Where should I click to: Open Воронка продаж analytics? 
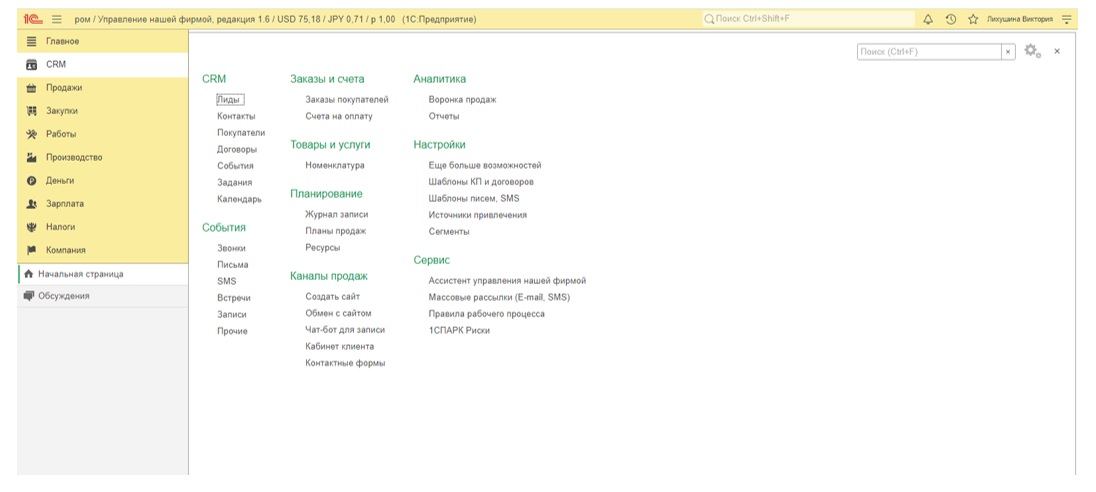(462, 100)
